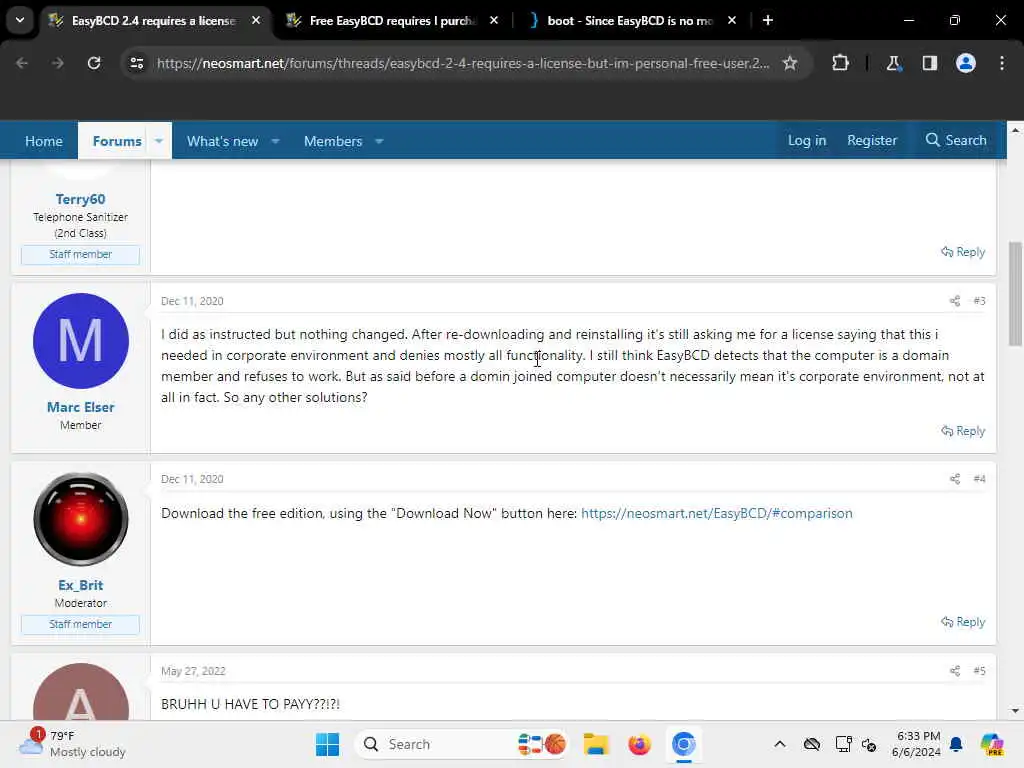Bookmark this page with the star icon
Screen dimensions: 1024x768
(790, 63)
